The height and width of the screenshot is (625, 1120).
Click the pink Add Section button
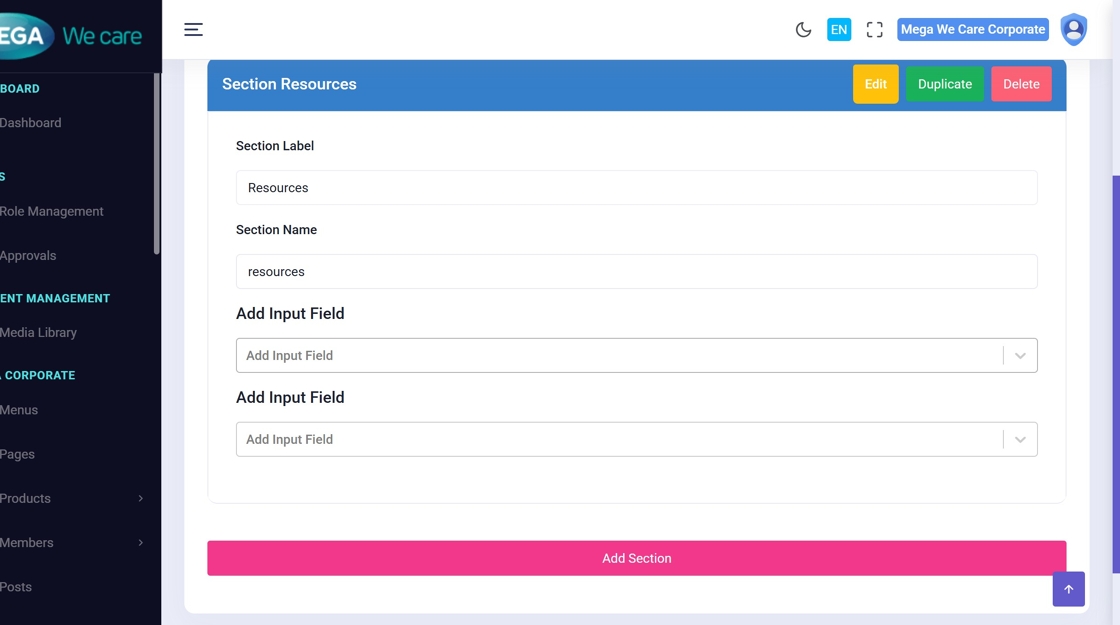pos(636,558)
